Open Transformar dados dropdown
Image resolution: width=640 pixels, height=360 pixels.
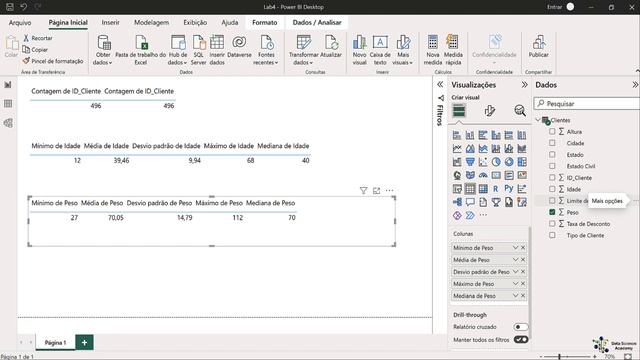point(303,50)
